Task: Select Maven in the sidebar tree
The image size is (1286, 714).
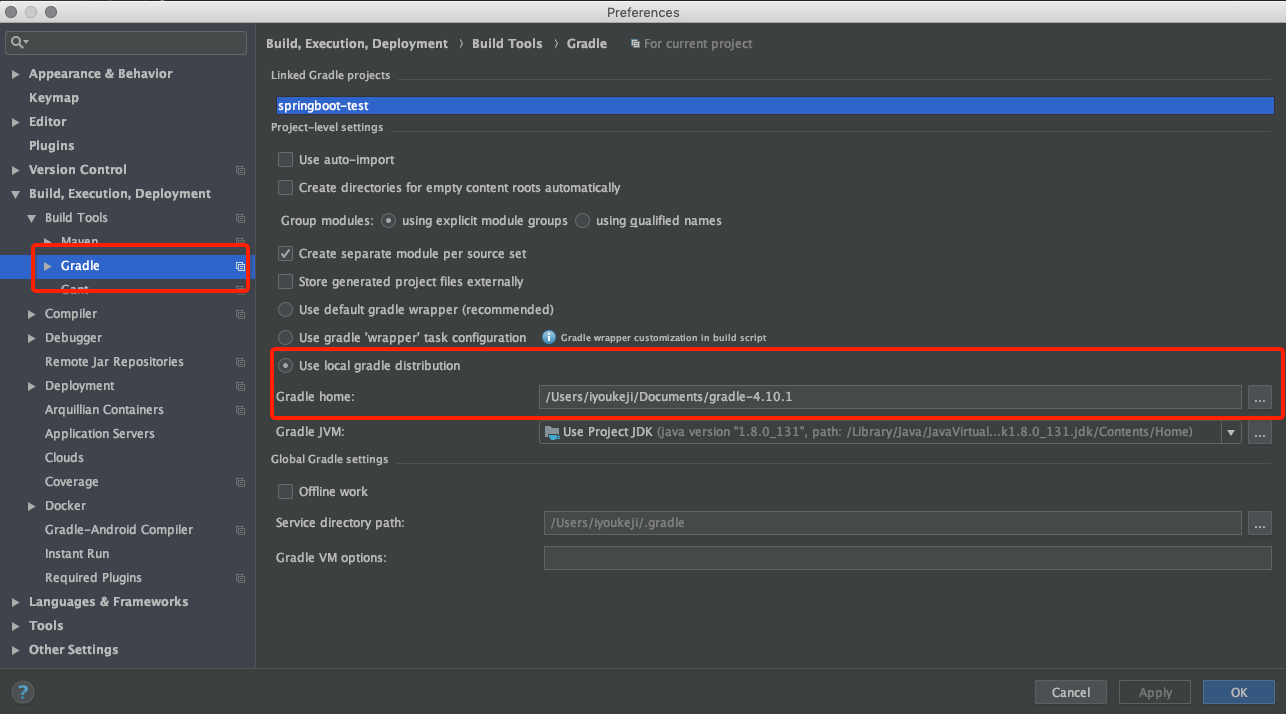Action: (x=80, y=241)
